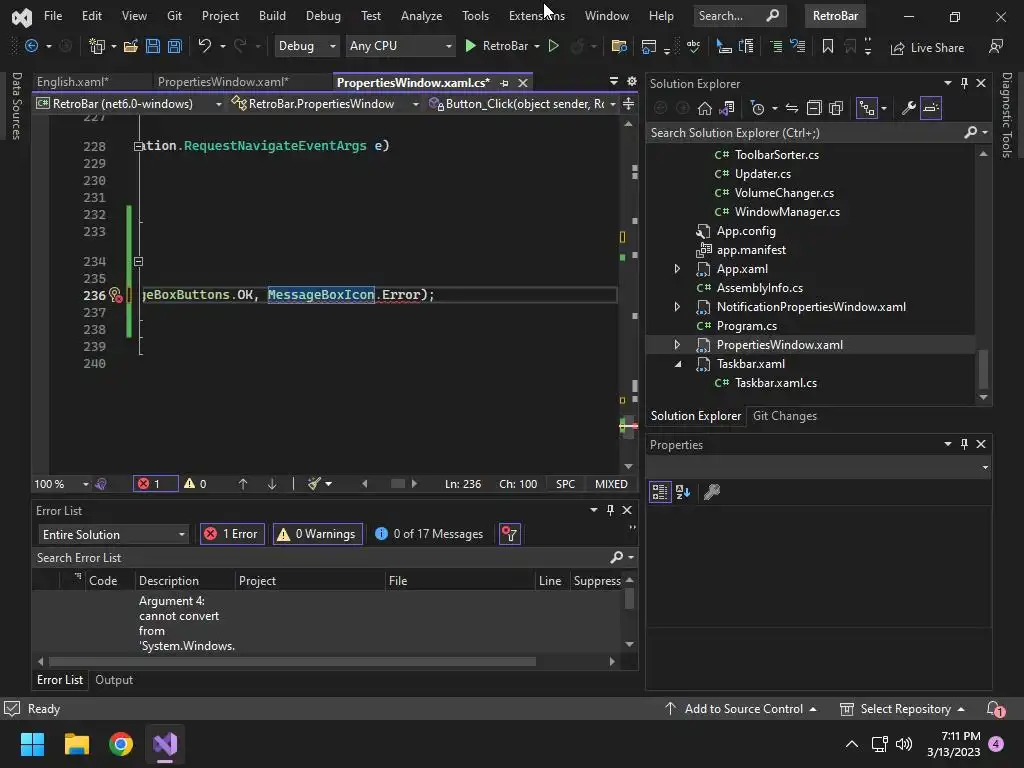Click the lightbulb quick actions icon on line 236
Screen dimensions: 1024x768
(x=115, y=295)
